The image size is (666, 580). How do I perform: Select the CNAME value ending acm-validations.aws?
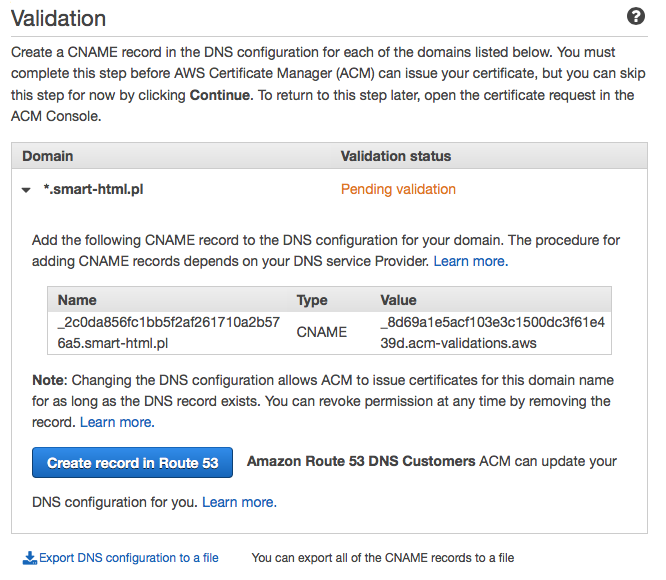pos(492,331)
